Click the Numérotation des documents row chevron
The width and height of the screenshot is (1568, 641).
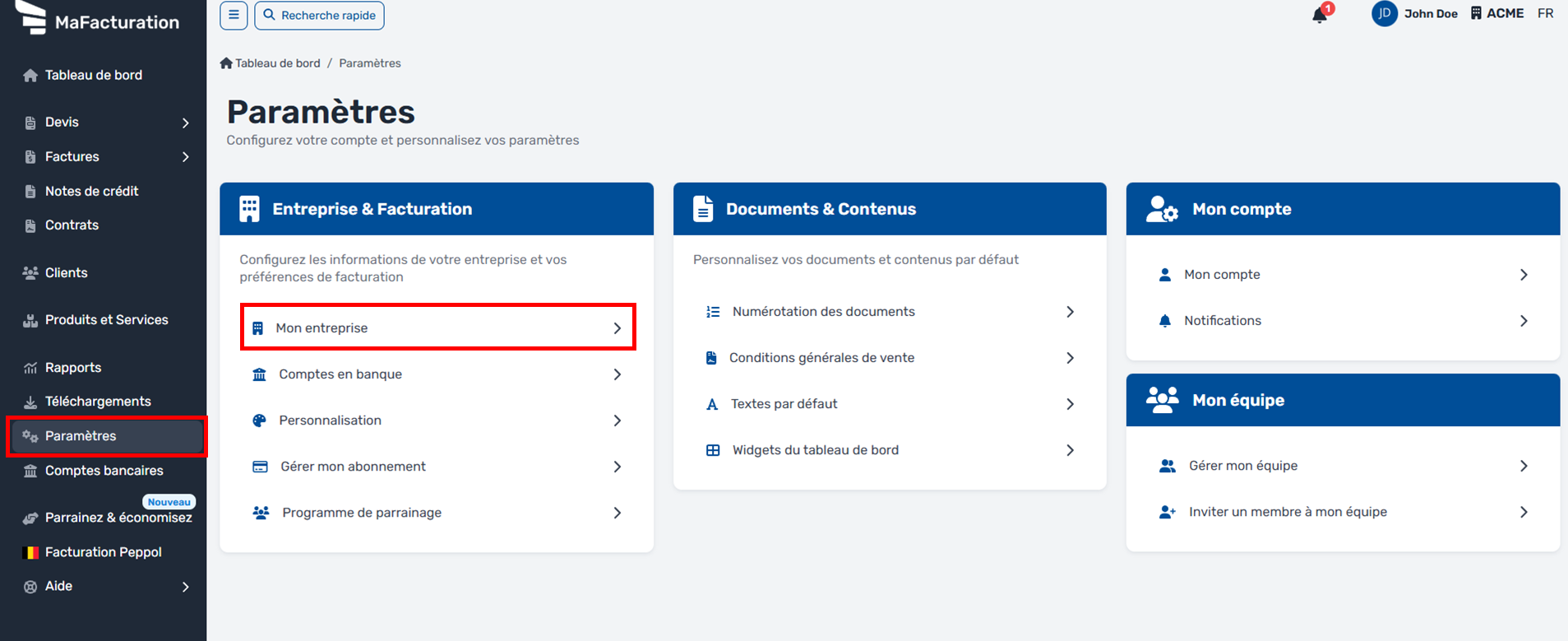[x=1071, y=312]
